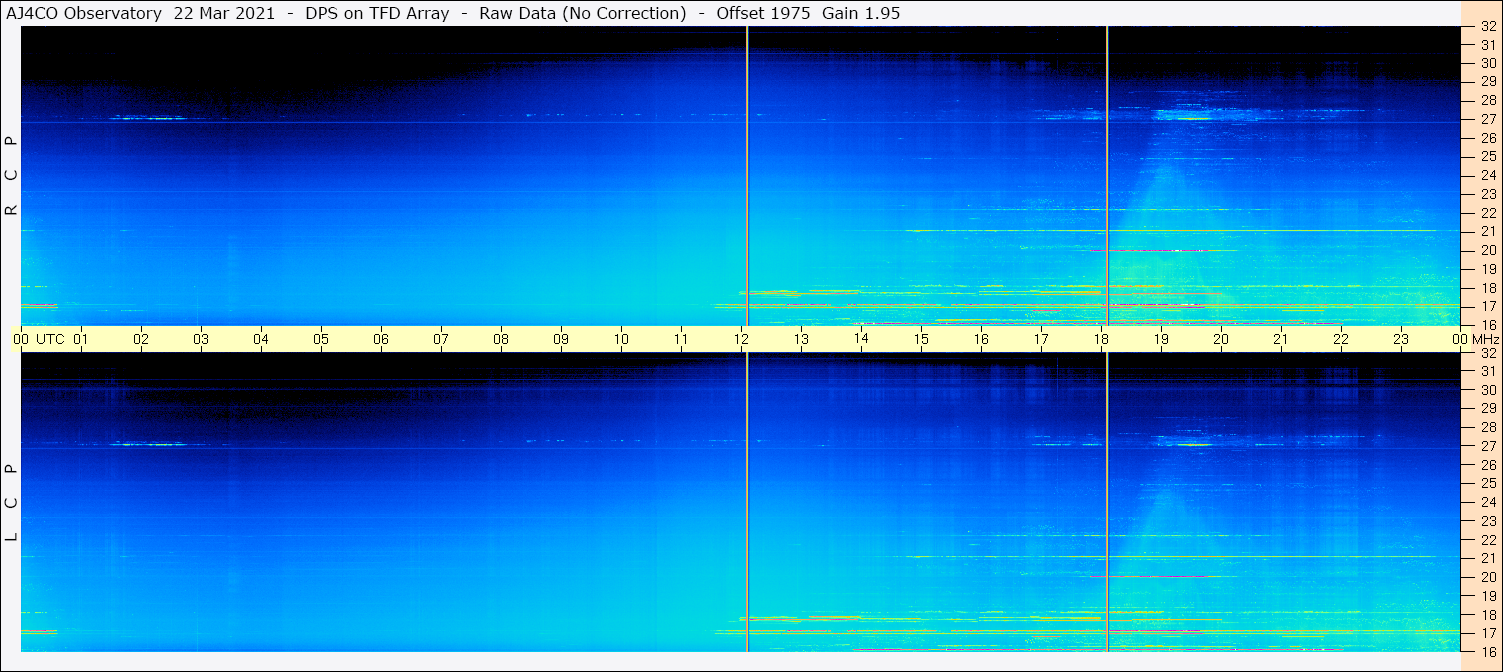Select hour 11 on the UTC axis
The image size is (1503, 672).
tap(681, 339)
